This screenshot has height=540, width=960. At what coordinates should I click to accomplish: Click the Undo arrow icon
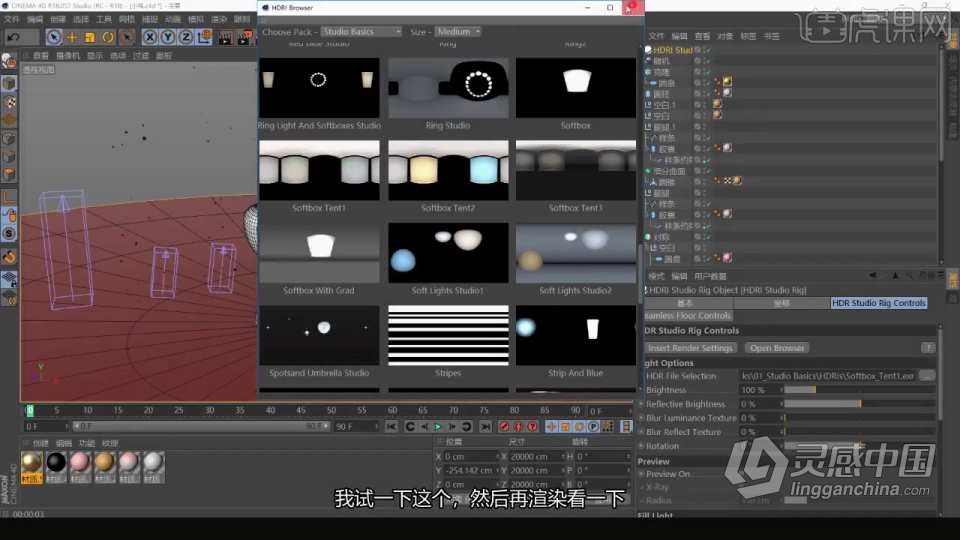(13, 37)
